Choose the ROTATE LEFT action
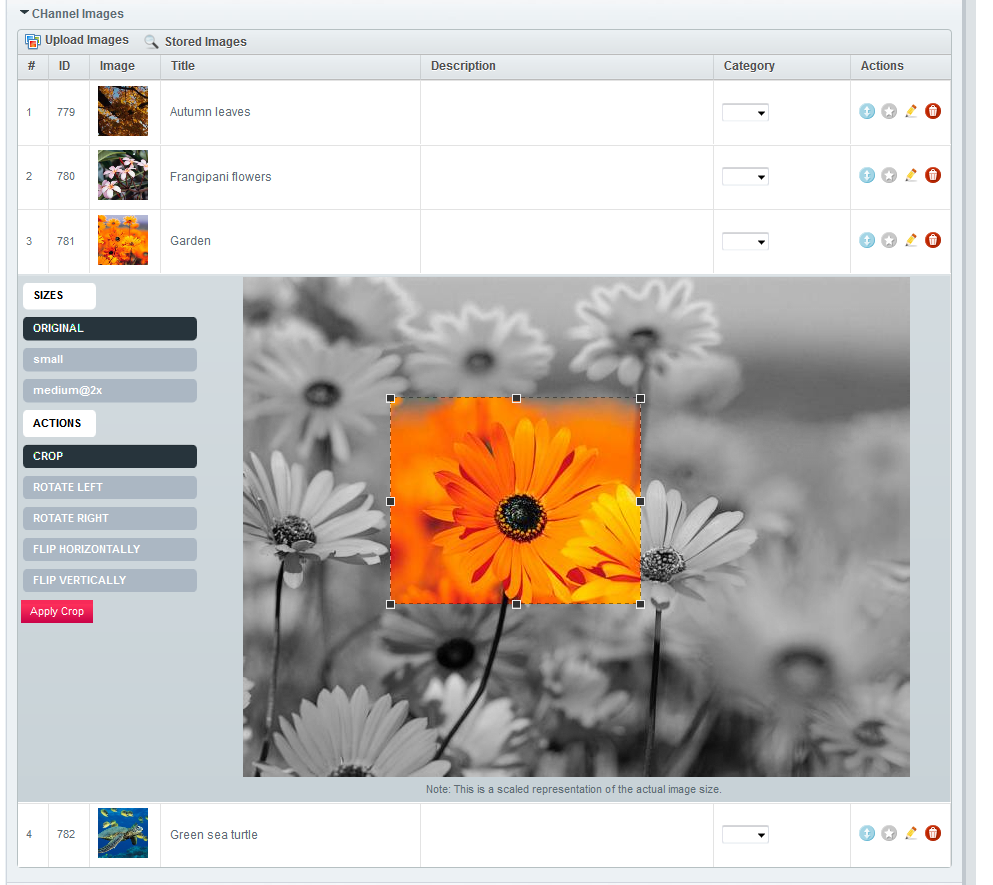This screenshot has height=885, width=993. pos(110,488)
